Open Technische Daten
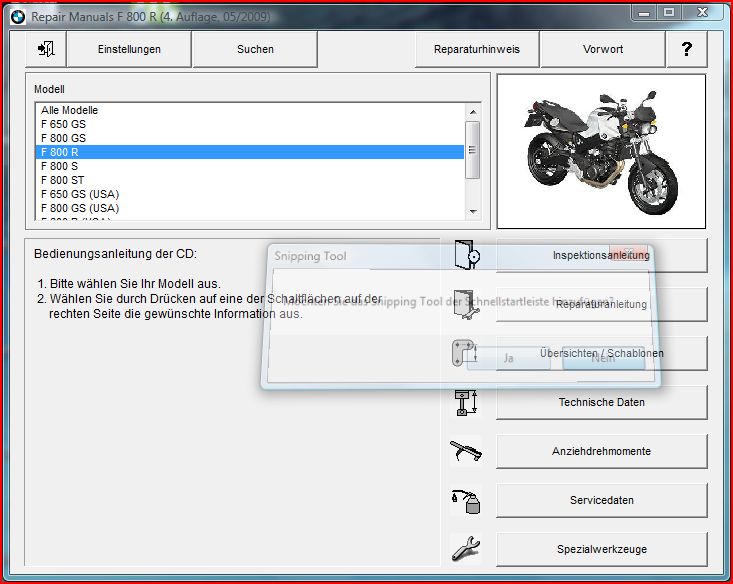Image resolution: width=733 pixels, height=584 pixels. tap(602, 402)
